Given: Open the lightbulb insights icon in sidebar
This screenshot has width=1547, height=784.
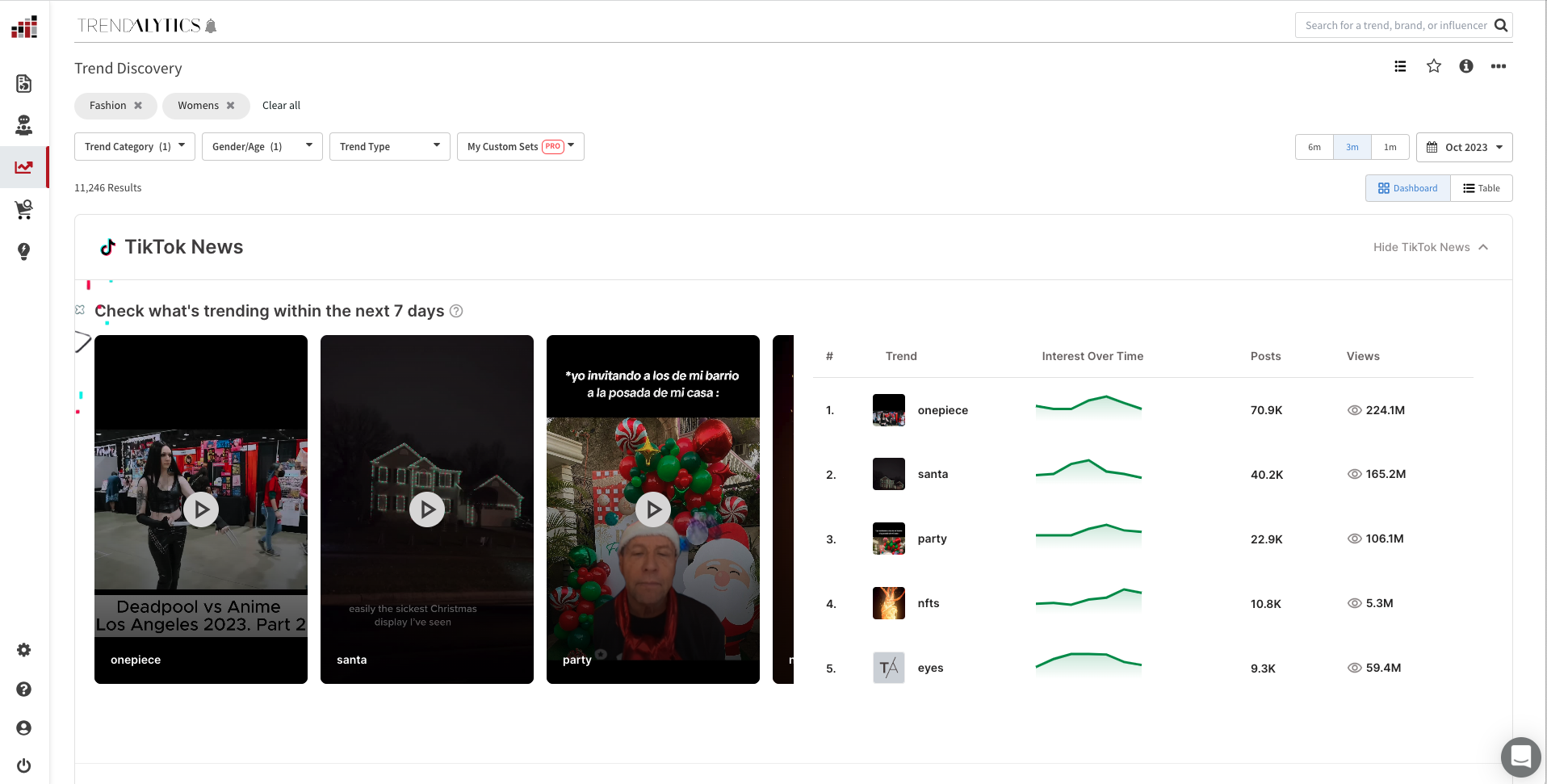Looking at the screenshot, I should click(24, 251).
